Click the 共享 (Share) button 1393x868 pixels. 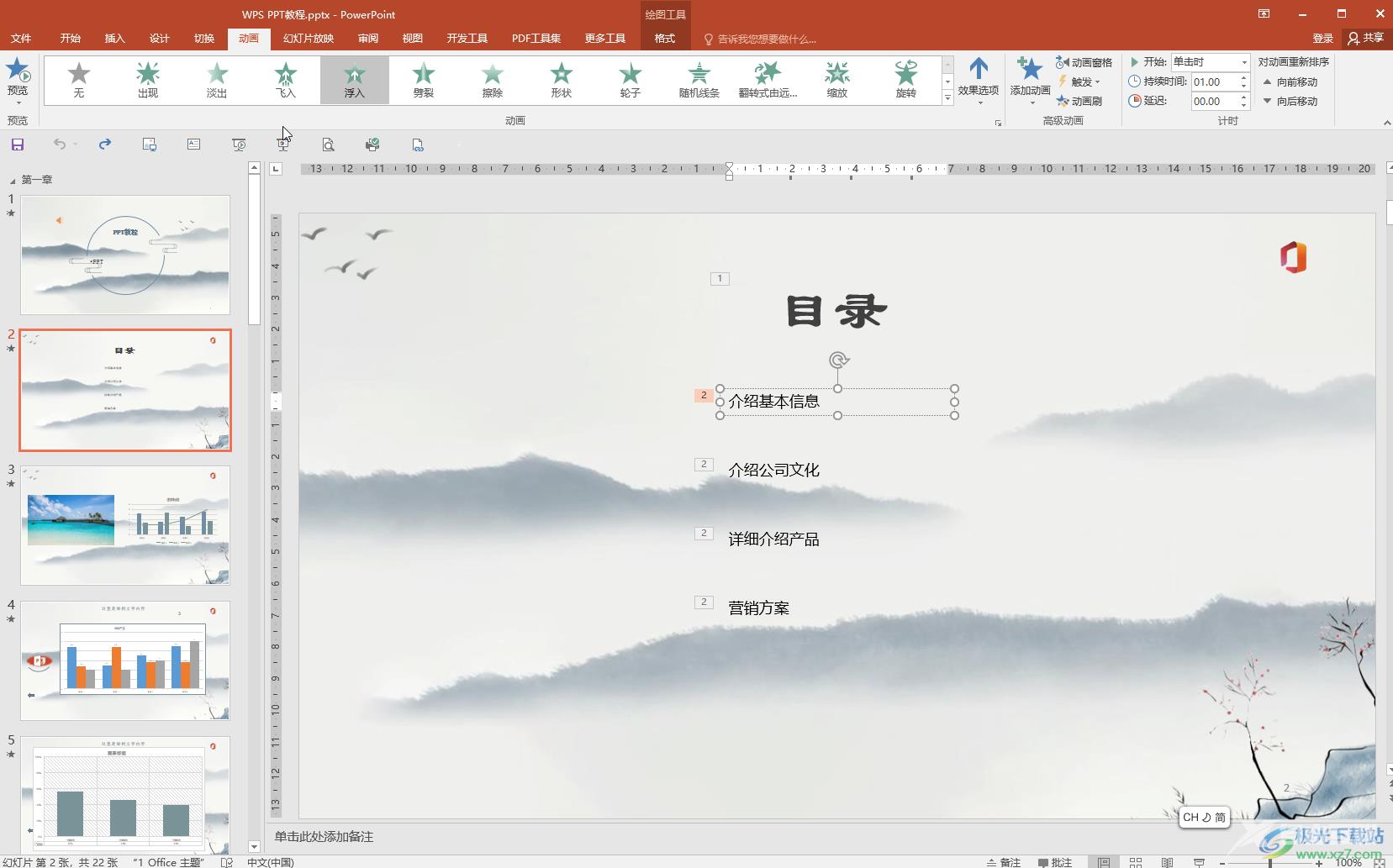pyautogui.click(x=1365, y=39)
